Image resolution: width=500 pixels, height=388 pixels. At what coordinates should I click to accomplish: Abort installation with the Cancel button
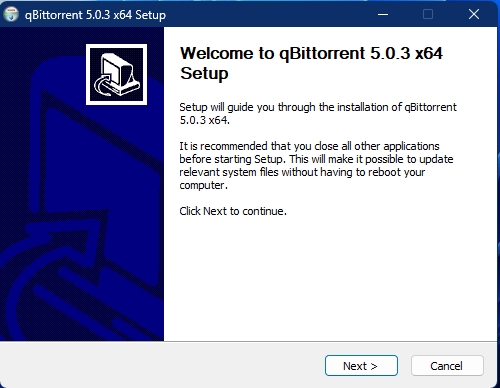click(447, 366)
